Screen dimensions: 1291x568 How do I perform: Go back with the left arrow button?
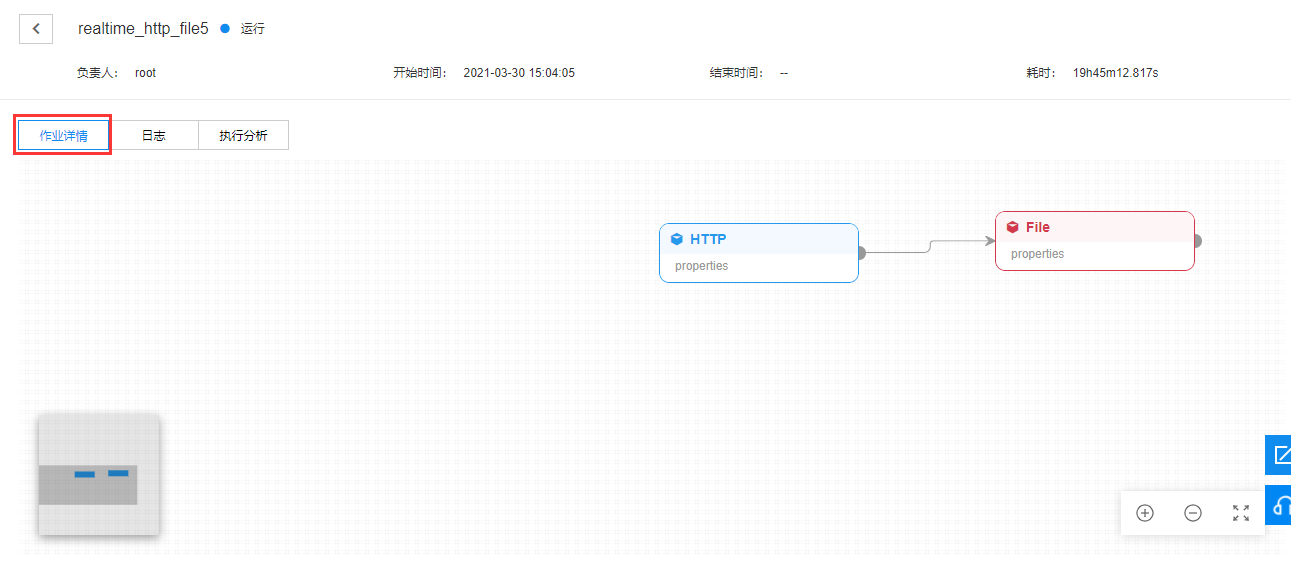36,28
